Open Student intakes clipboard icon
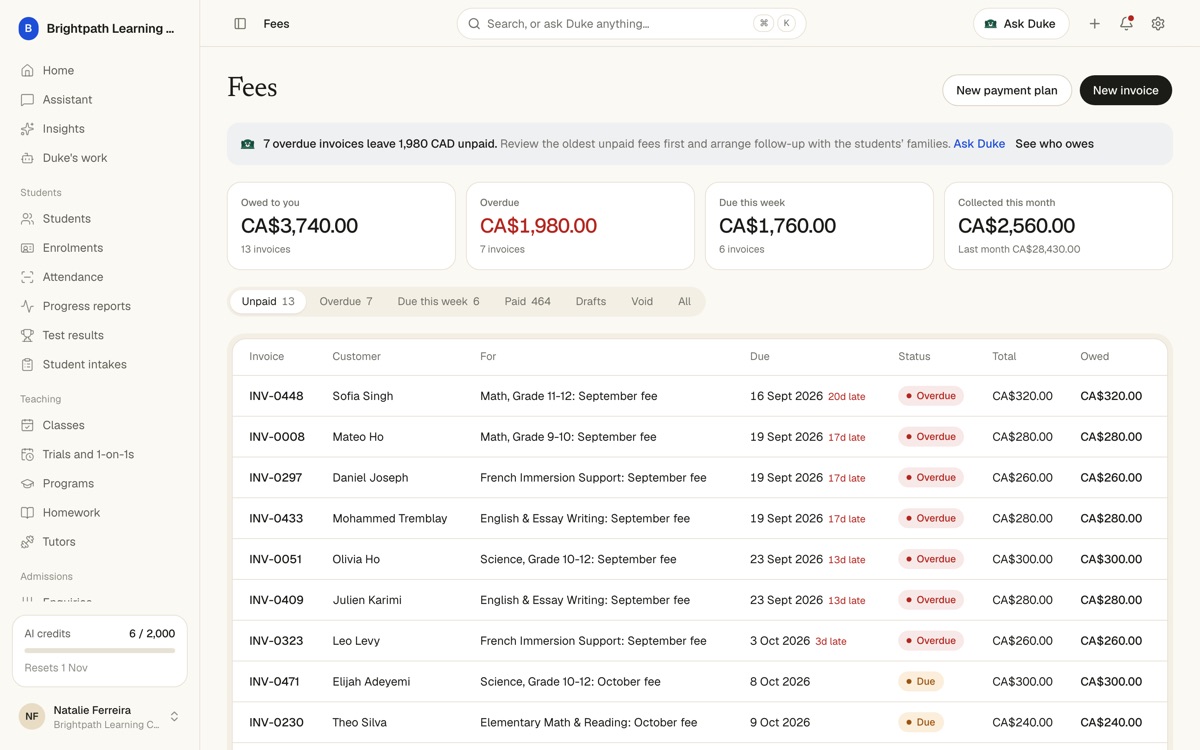The width and height of the screenshot is (1200, 750). 27,364
